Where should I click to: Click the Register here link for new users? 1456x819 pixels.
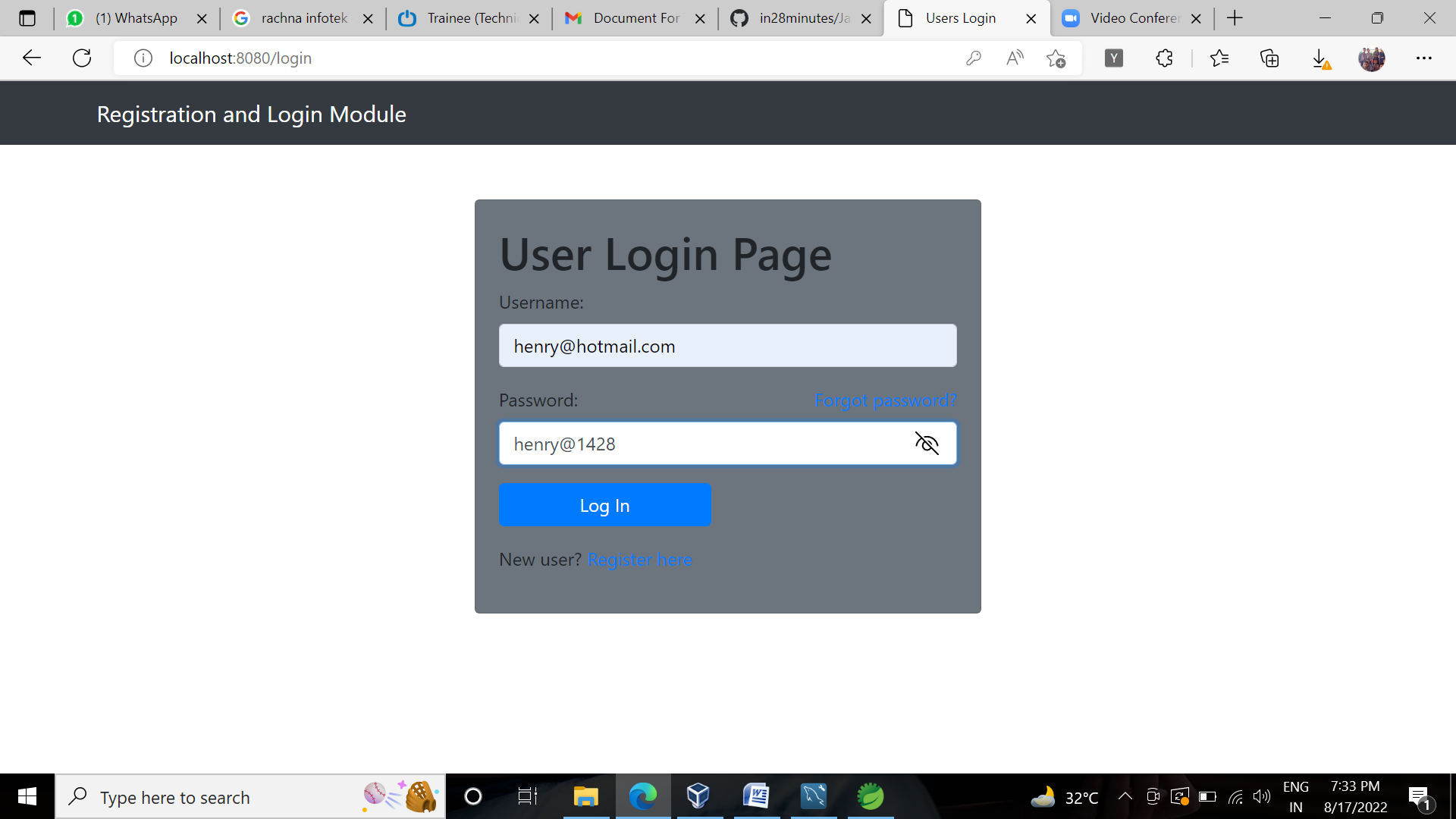pyautogui.click(x=639, y=559)
